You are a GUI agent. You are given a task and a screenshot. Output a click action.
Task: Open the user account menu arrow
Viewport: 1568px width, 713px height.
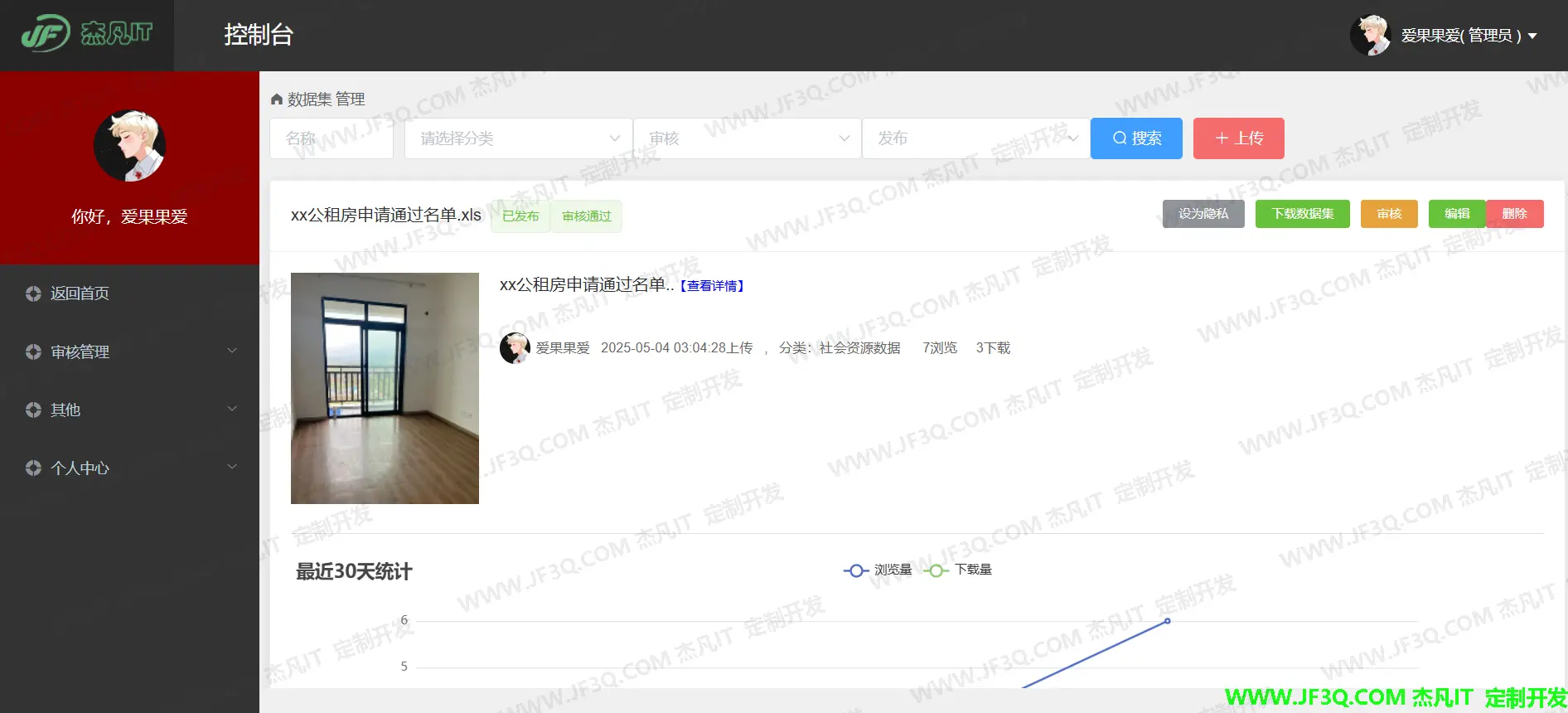click(1532, 36)
